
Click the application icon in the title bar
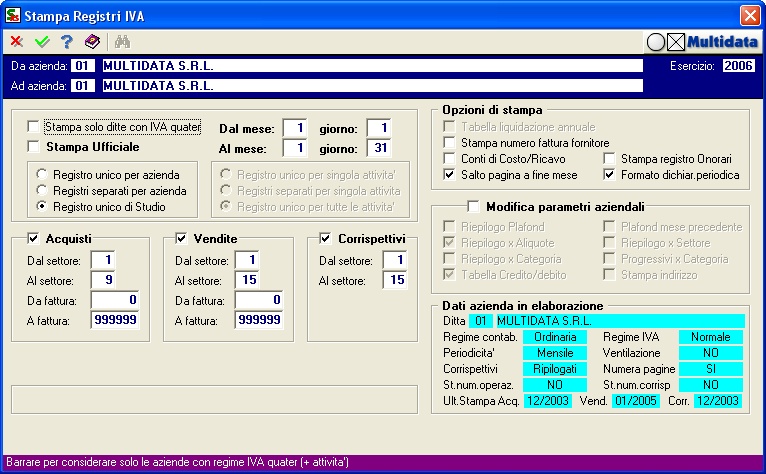(13, 15)
